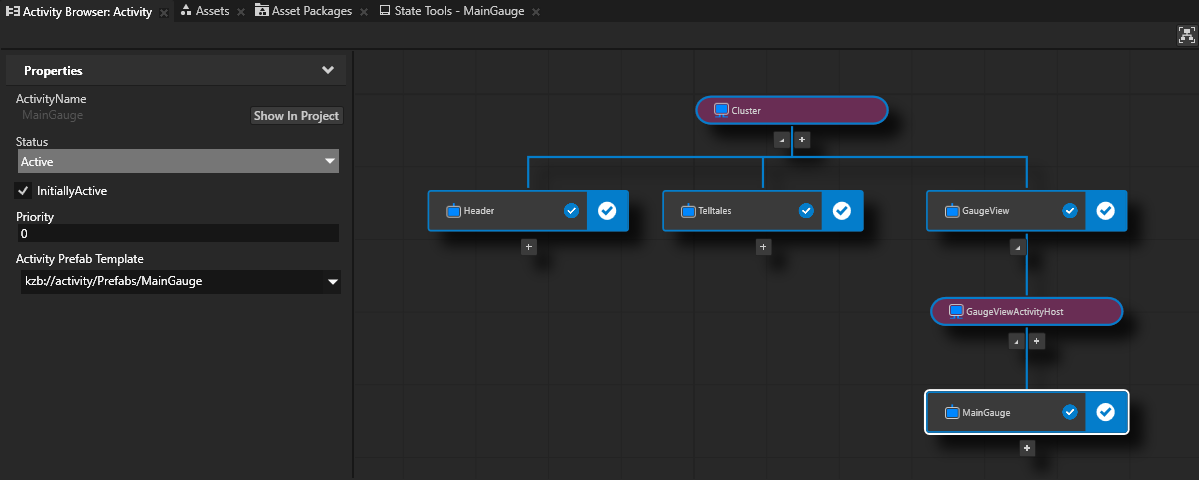This screenshot has width=1199, height=480.
Task: Click the Show In Project button
Action: click(296, 116)
